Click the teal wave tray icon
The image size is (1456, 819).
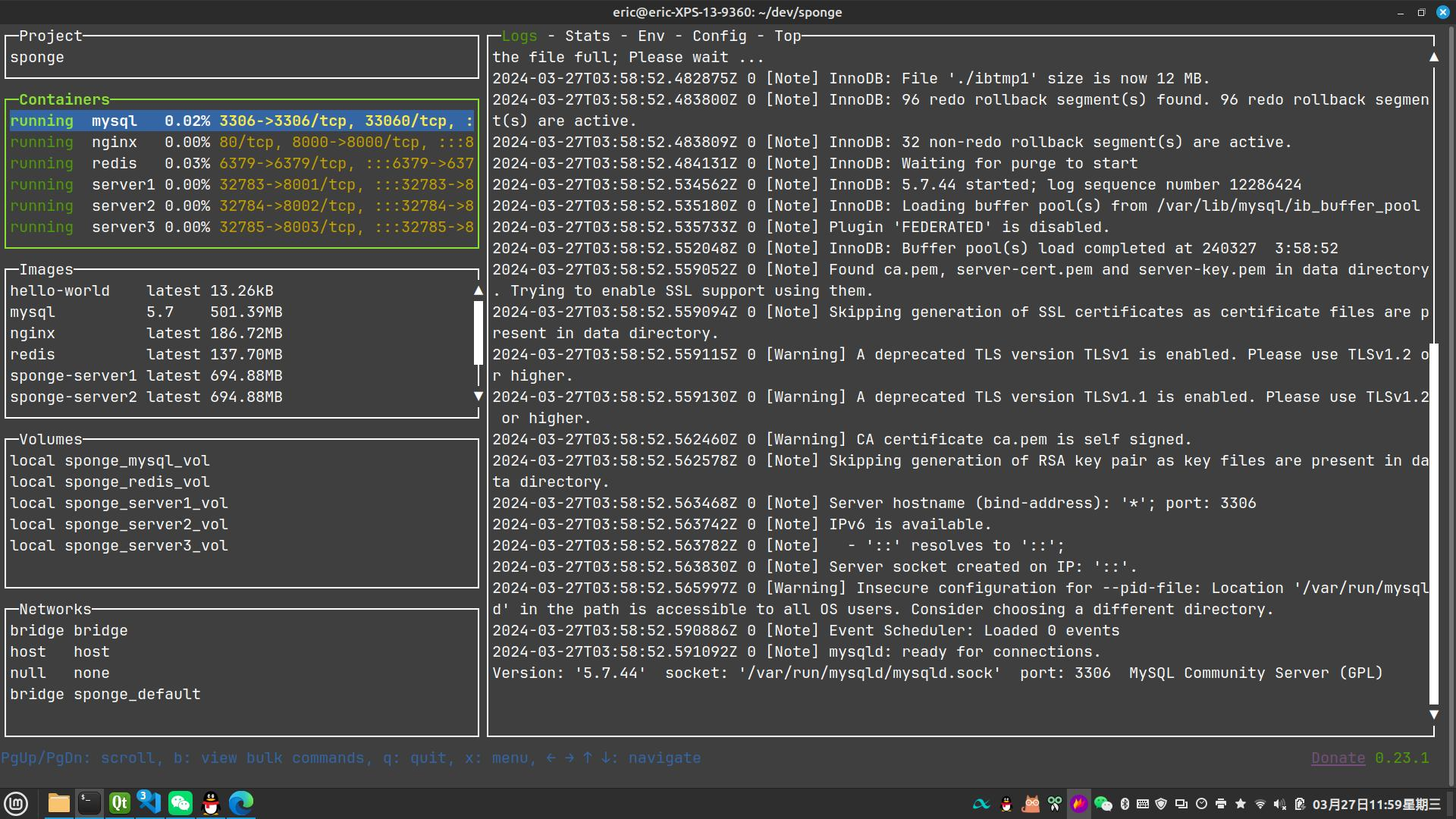[x=981, y=804]
